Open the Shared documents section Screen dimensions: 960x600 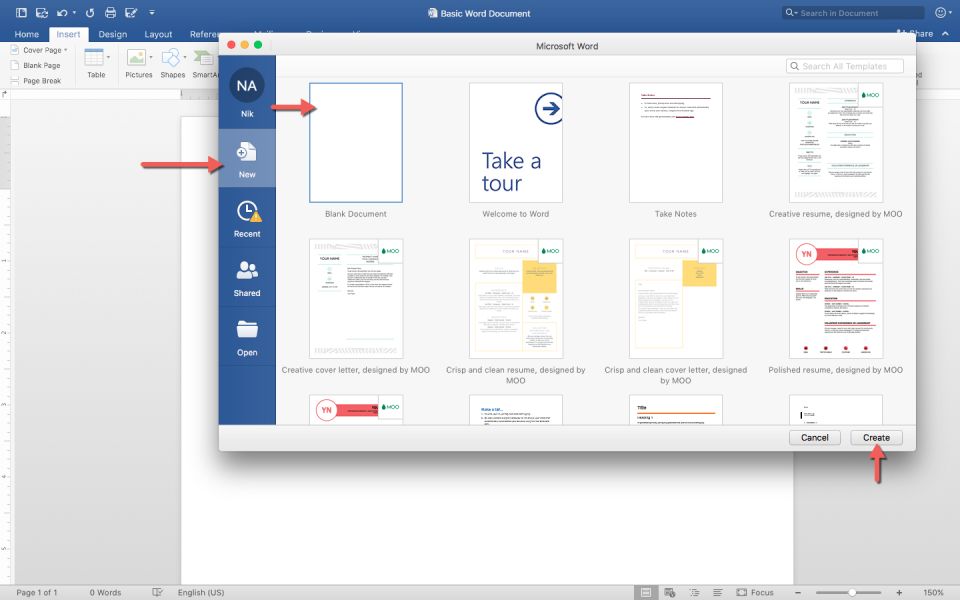point(246,277)
